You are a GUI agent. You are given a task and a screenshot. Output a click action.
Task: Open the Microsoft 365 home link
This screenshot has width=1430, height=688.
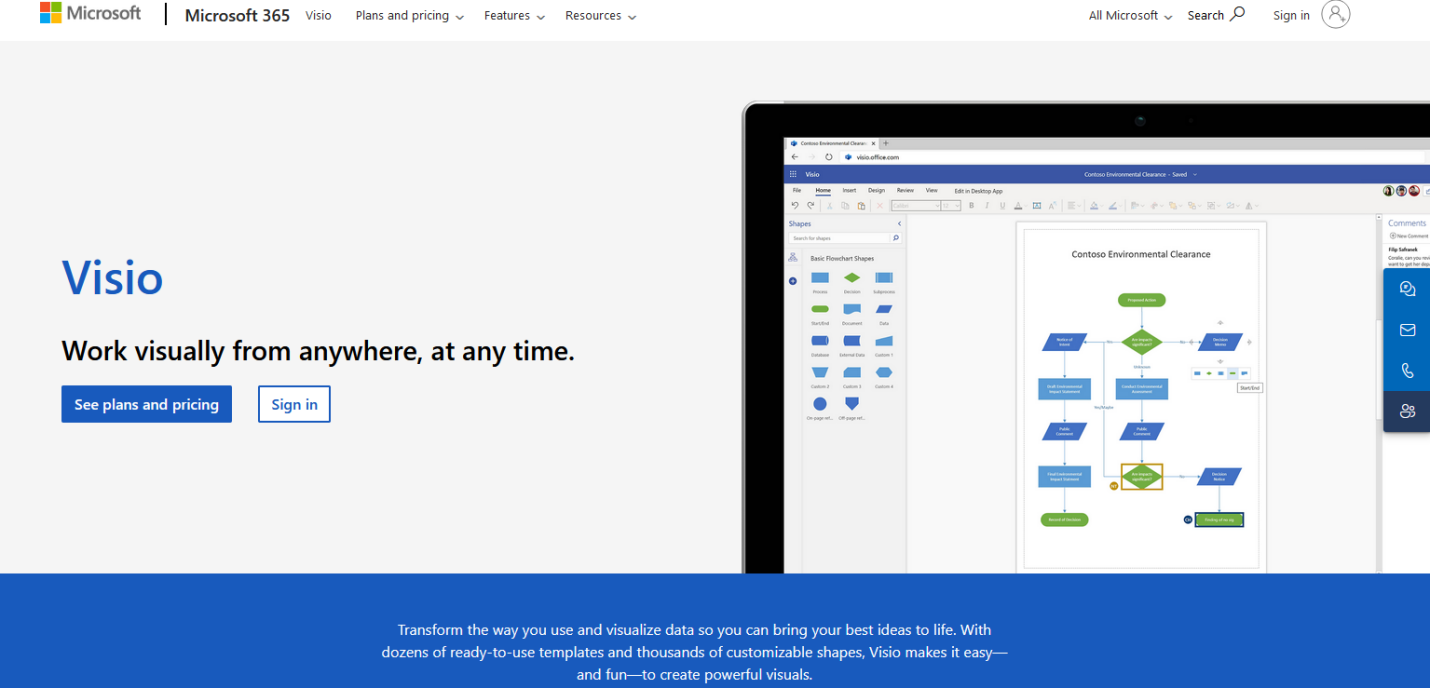click(x=237, y=15)
